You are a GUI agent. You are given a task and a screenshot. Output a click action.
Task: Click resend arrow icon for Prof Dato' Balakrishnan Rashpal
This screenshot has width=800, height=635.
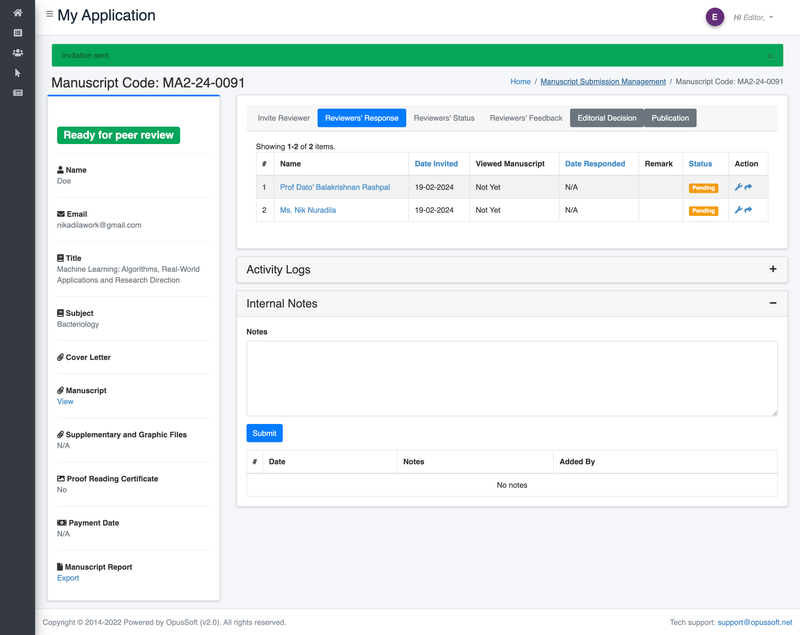tap(748, 187)
